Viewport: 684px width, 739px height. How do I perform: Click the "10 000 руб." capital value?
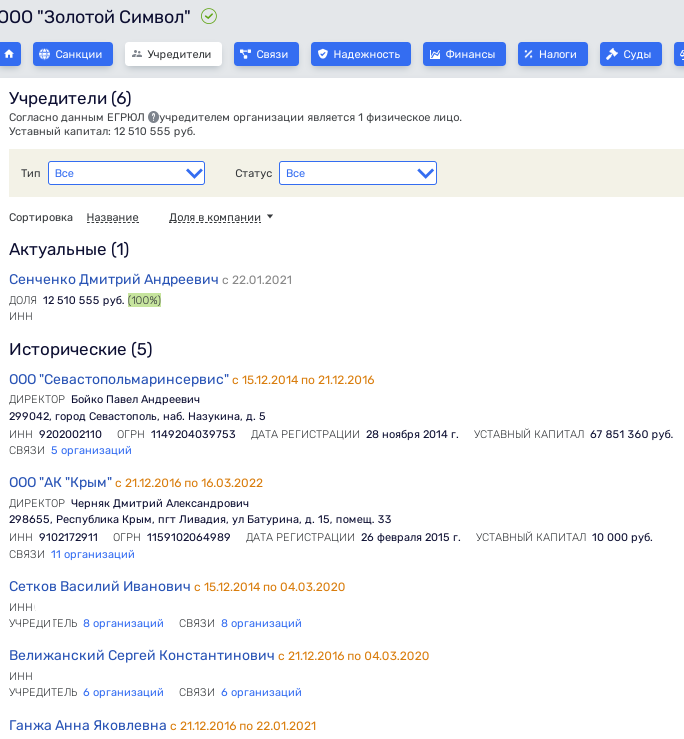(x=622, y=537)
